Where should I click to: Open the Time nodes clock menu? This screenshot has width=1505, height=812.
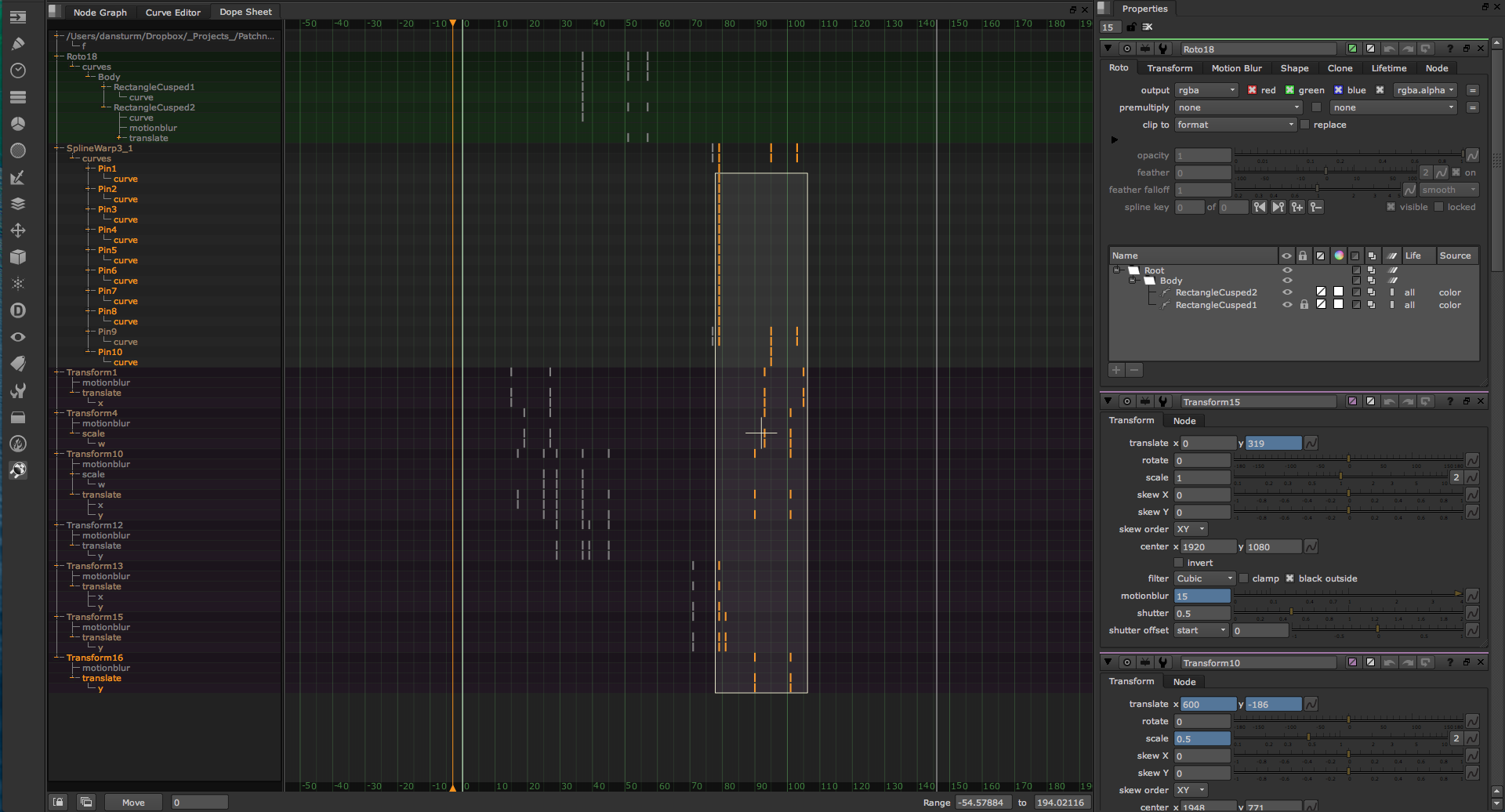18,71
